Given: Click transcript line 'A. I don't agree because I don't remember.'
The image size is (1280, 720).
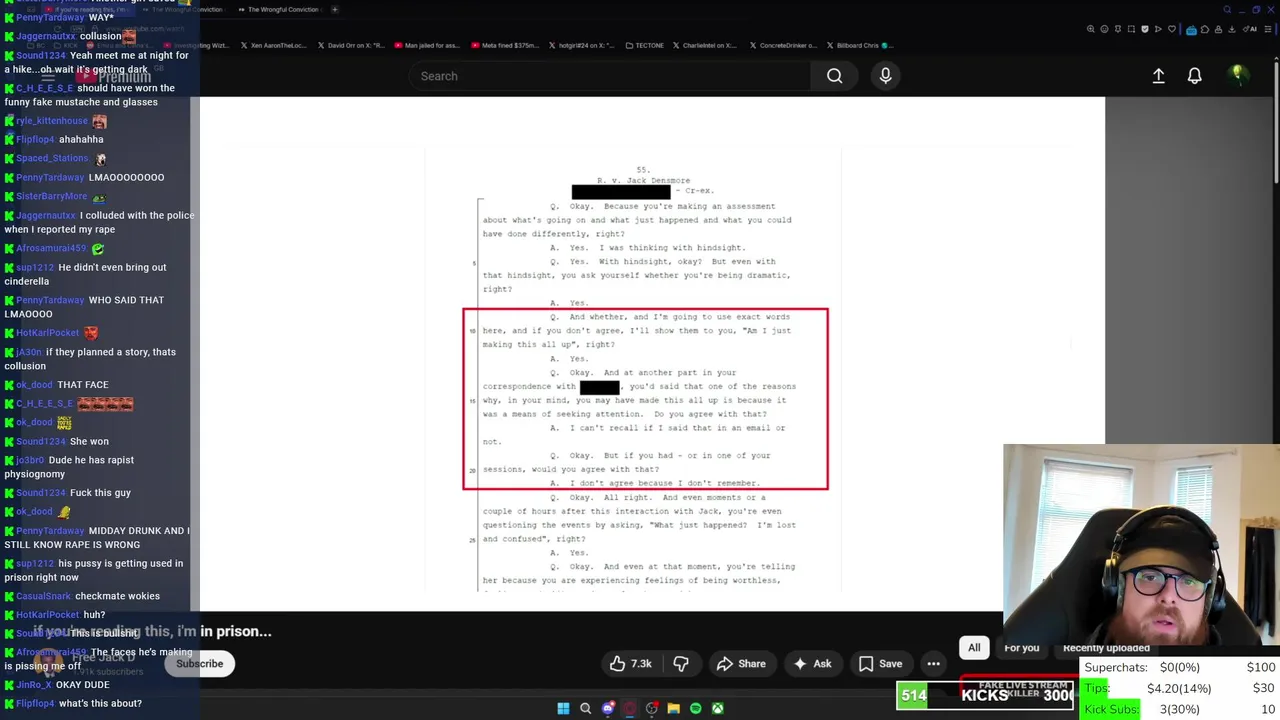Looking at the screenshot, I should 655,483.
